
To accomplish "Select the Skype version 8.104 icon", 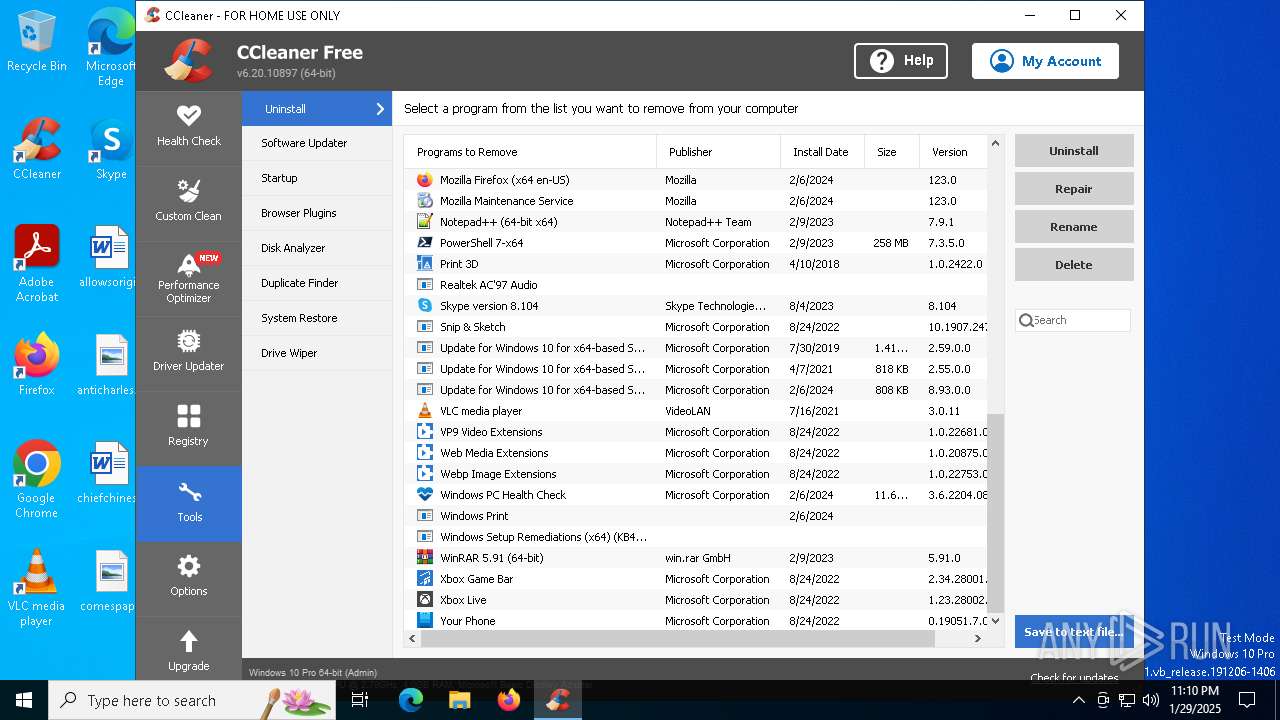I will tap(424, 306).
